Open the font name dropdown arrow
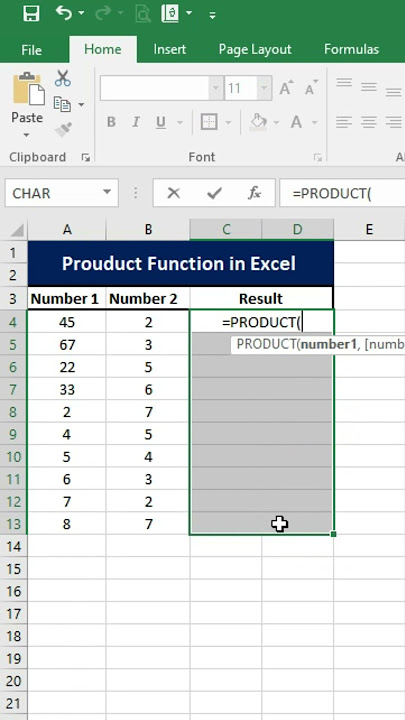The image size is (405, 720). pyautogui.click(x=216, y=88)
